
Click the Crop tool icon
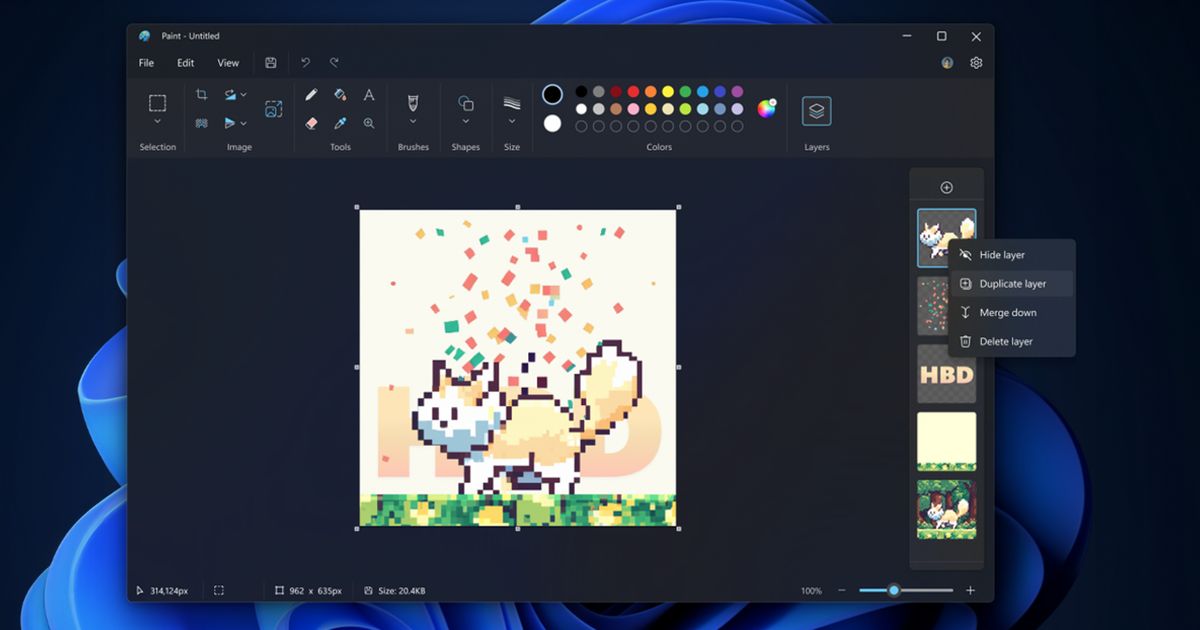pyautogui.click(x=201, y=94)
